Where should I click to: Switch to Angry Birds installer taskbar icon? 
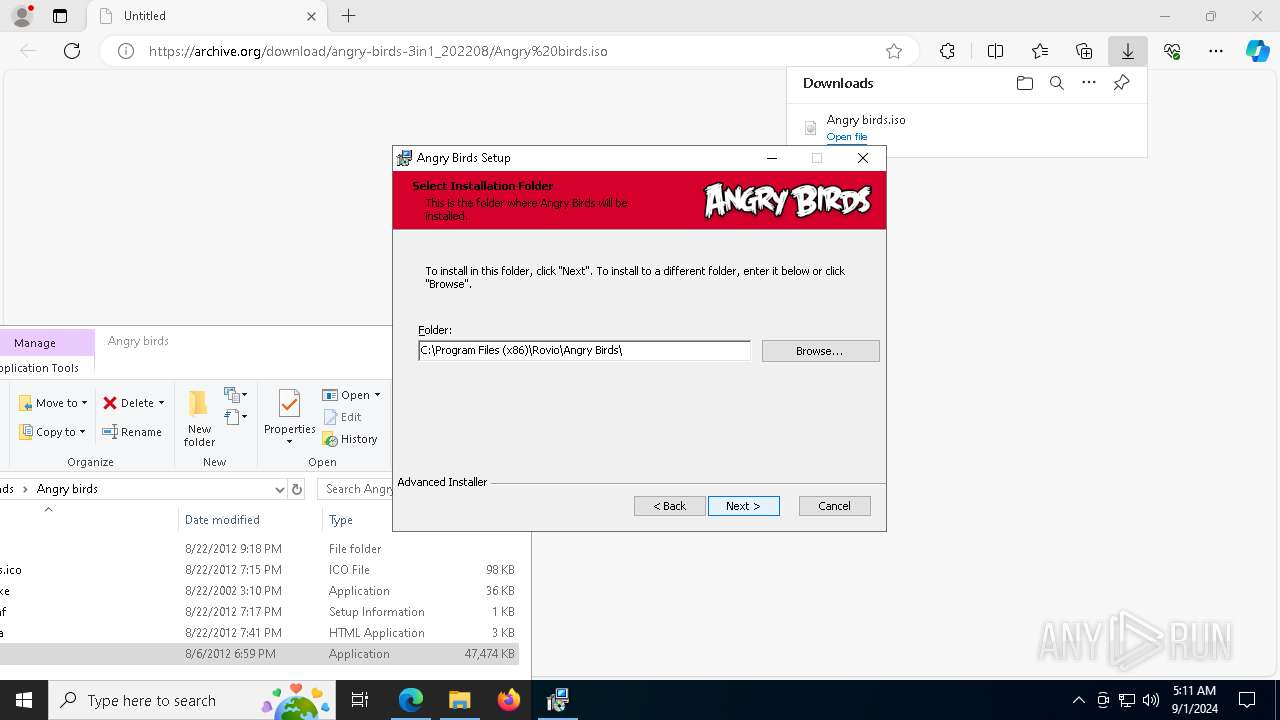coord(557,700)
